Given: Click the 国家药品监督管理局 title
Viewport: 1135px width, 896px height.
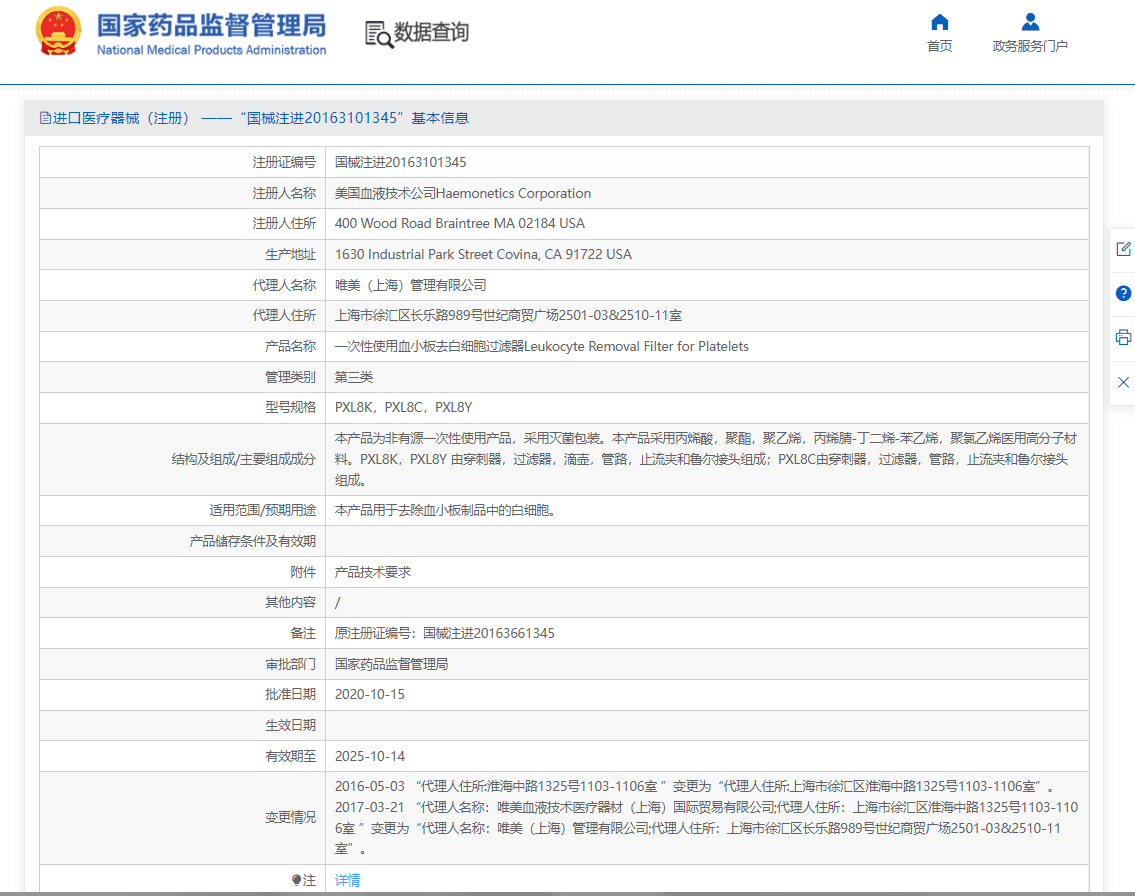Looking at the screenshot, I should pos(211,25).
